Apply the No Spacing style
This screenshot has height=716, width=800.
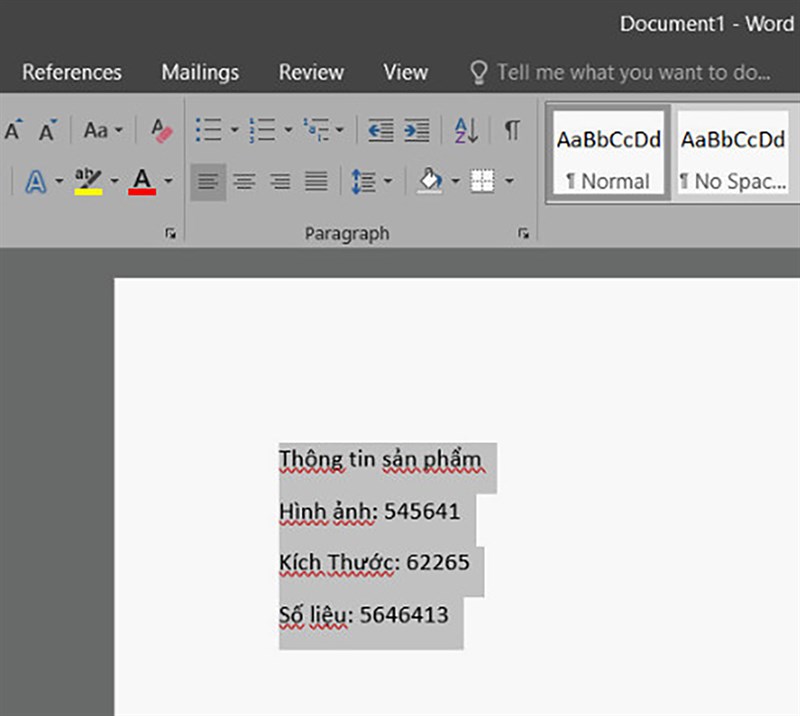tap(733, 152)
